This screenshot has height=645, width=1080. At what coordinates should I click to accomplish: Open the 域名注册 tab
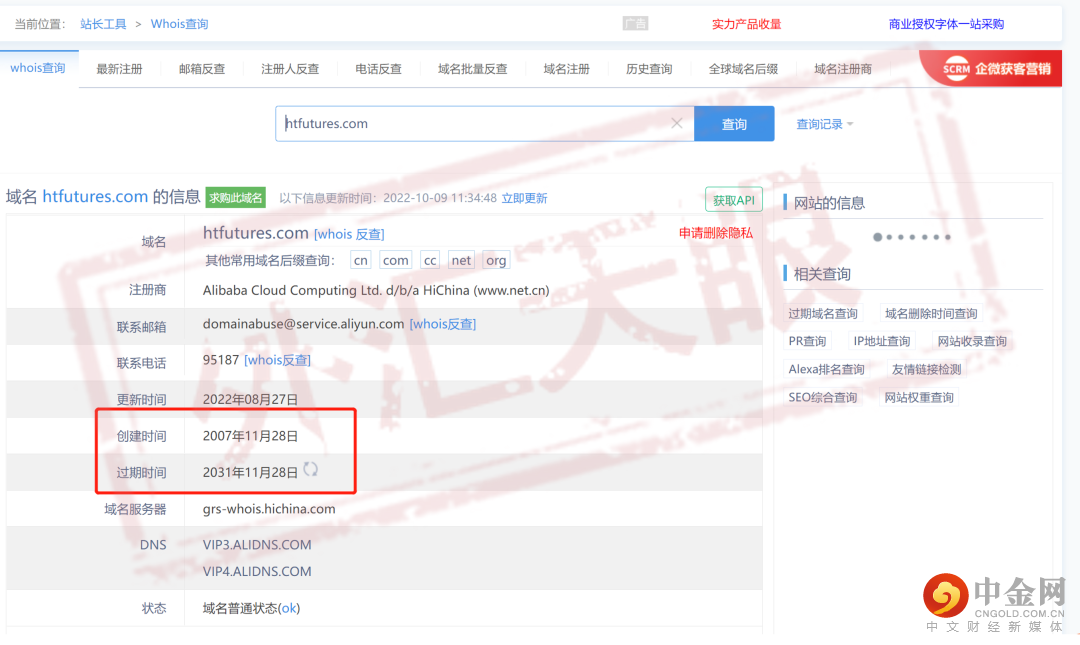[x=566, y=69]
